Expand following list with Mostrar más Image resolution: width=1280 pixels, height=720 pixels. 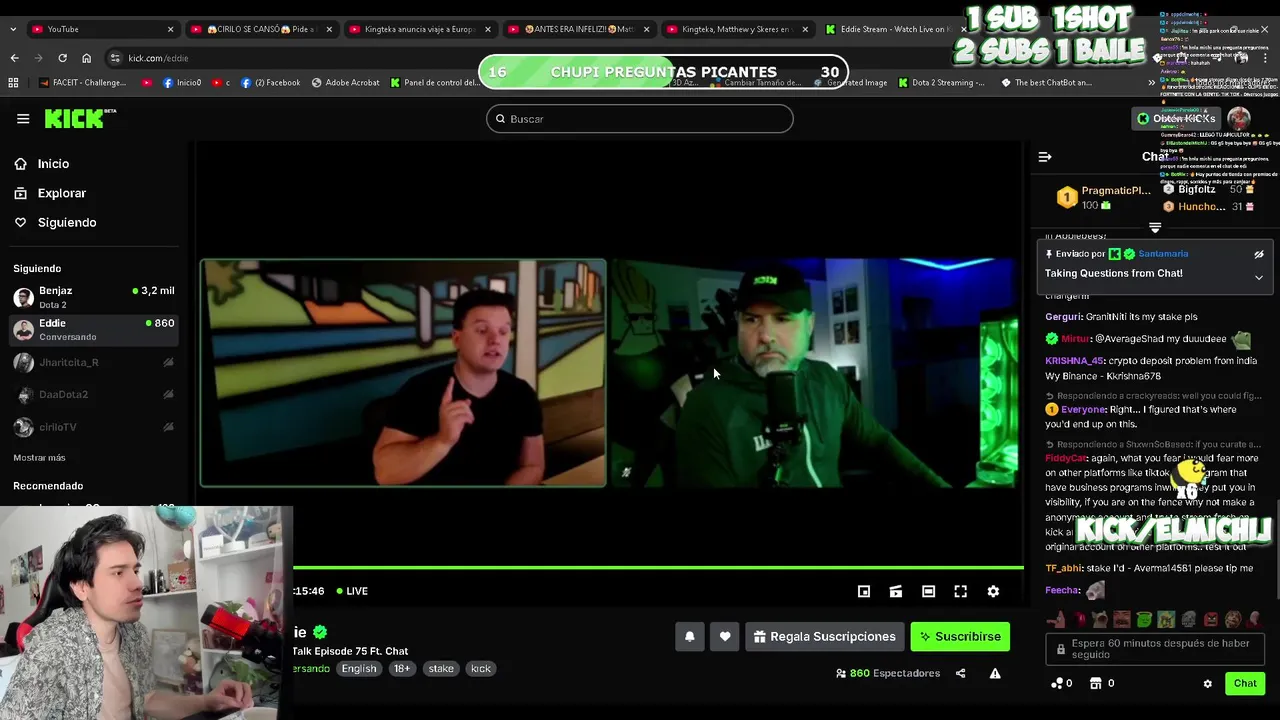39,458
